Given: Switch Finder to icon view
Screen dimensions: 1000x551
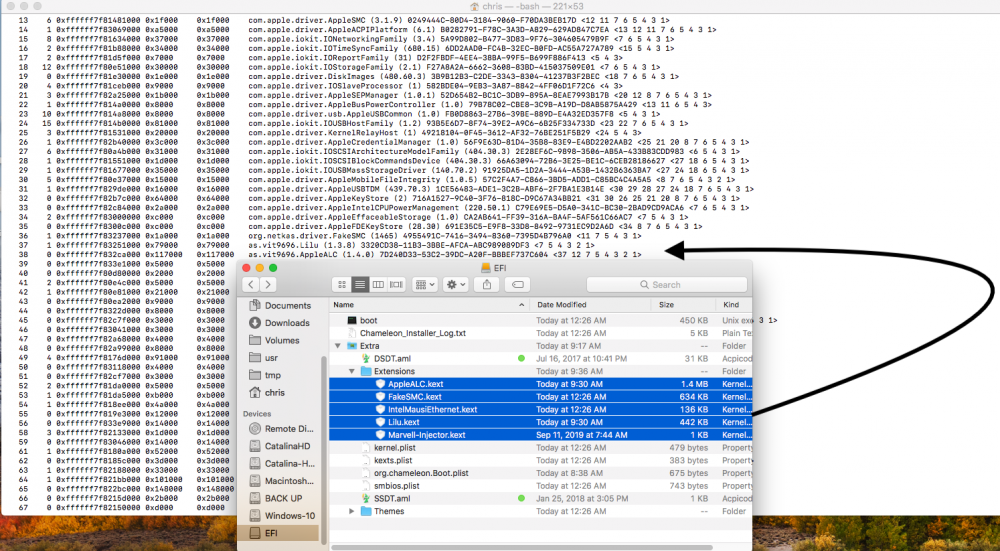Looking at the screenshot, I should (x=341, y=284).
